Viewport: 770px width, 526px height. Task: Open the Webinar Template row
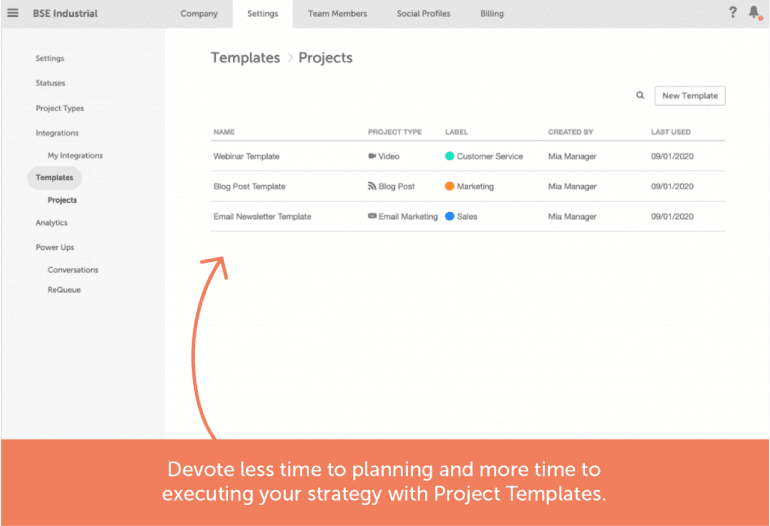click(x=468, y=156)
